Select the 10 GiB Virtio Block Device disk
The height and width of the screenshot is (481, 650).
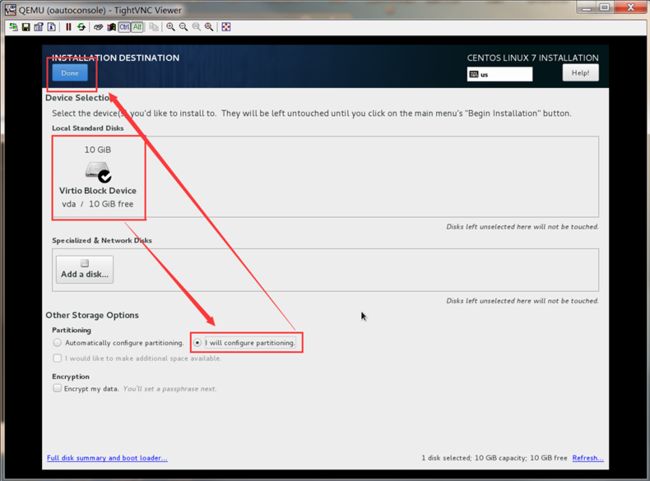(98, 177)
